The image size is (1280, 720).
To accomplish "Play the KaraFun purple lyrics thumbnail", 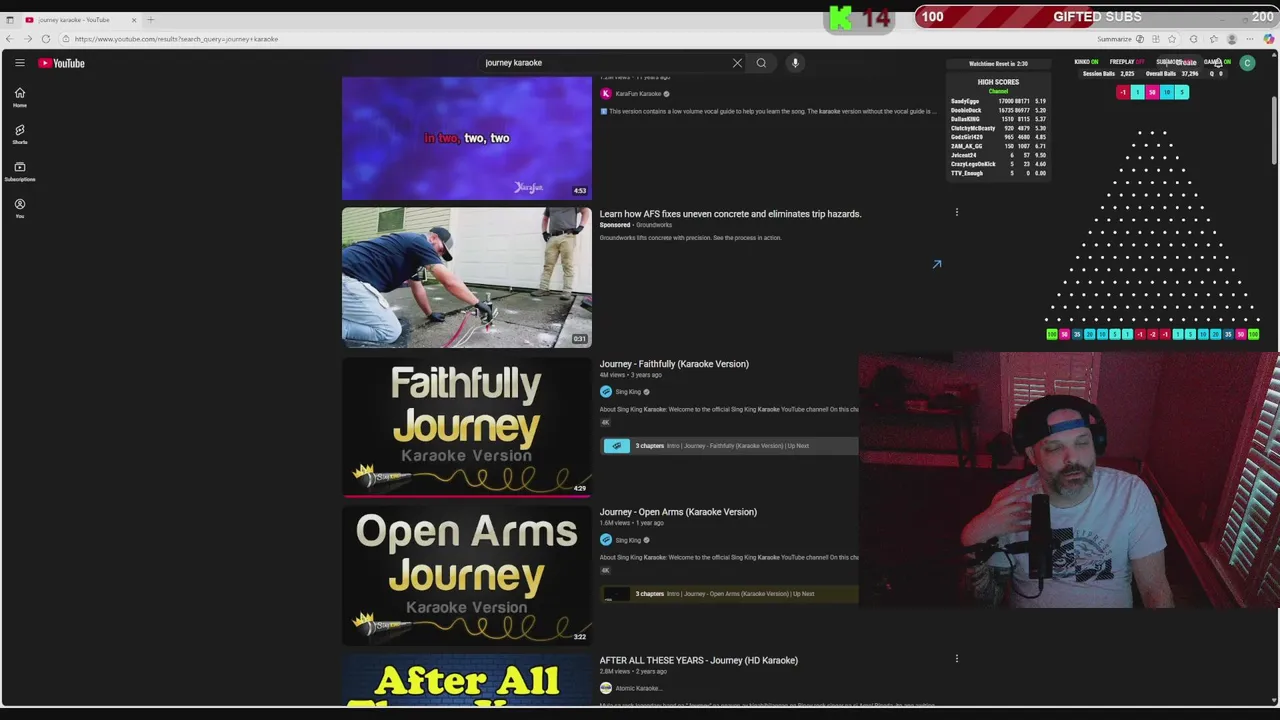I will (466, 138).
